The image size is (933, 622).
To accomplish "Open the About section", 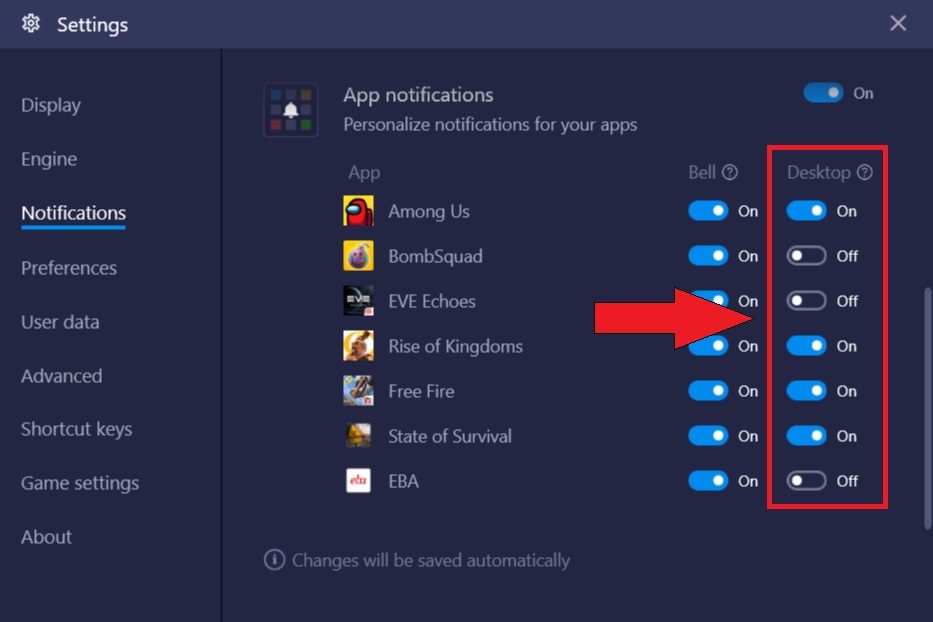I will pos(46,537).
